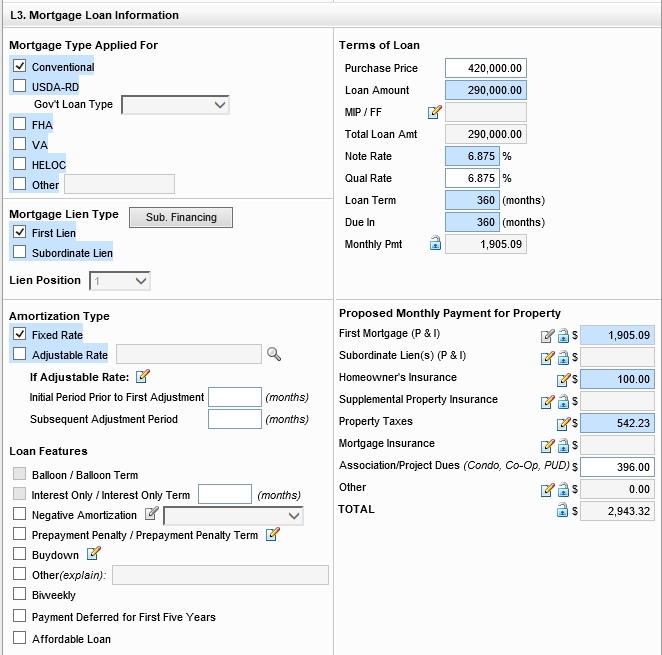The image size is (662, 655).
Task: Click the lock icon beside Monthly Pmt
Action: point(435,243)
